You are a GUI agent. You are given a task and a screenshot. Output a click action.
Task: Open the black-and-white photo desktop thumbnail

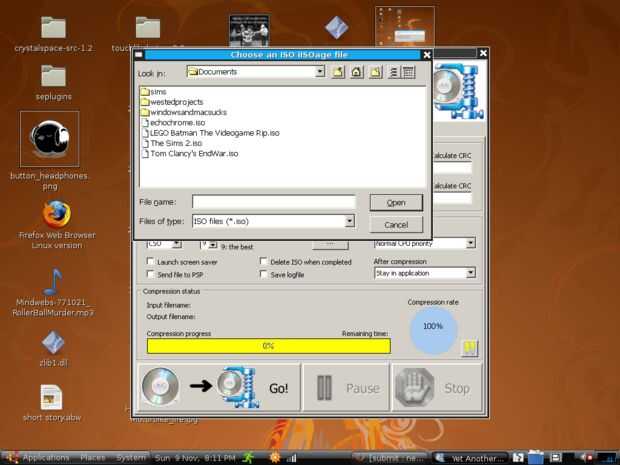pos(249,30)
